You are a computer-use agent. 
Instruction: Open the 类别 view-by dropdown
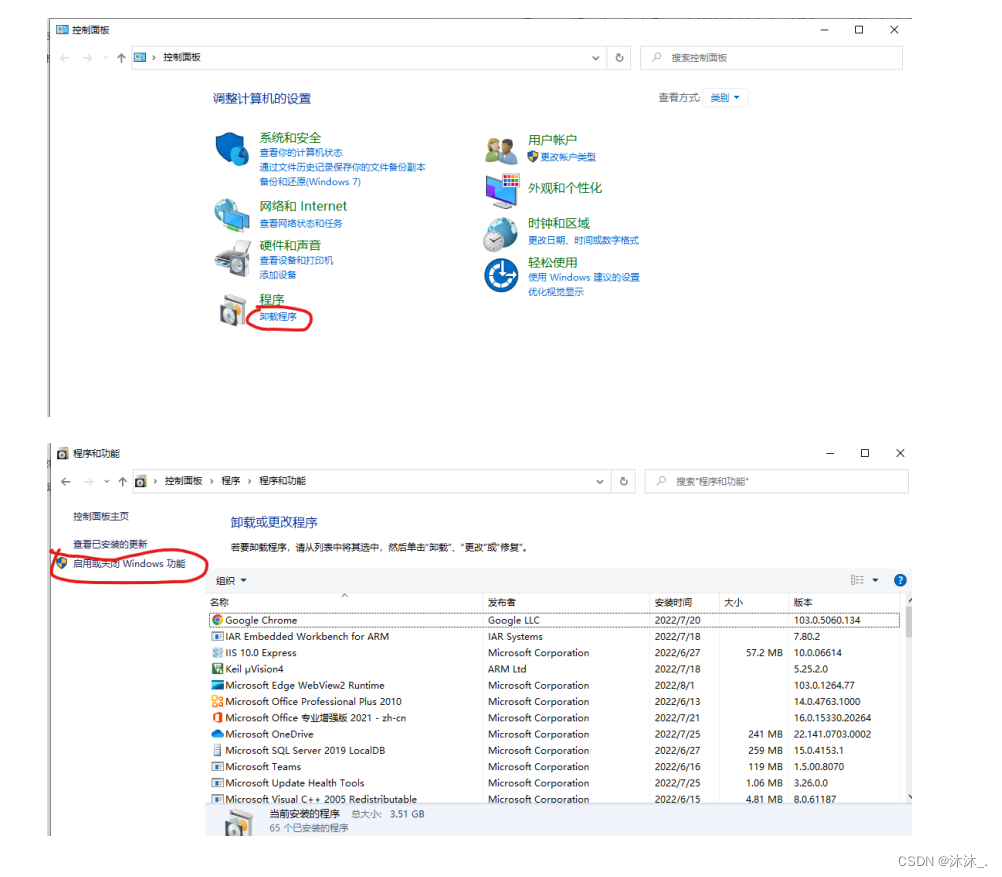(725, 98)
